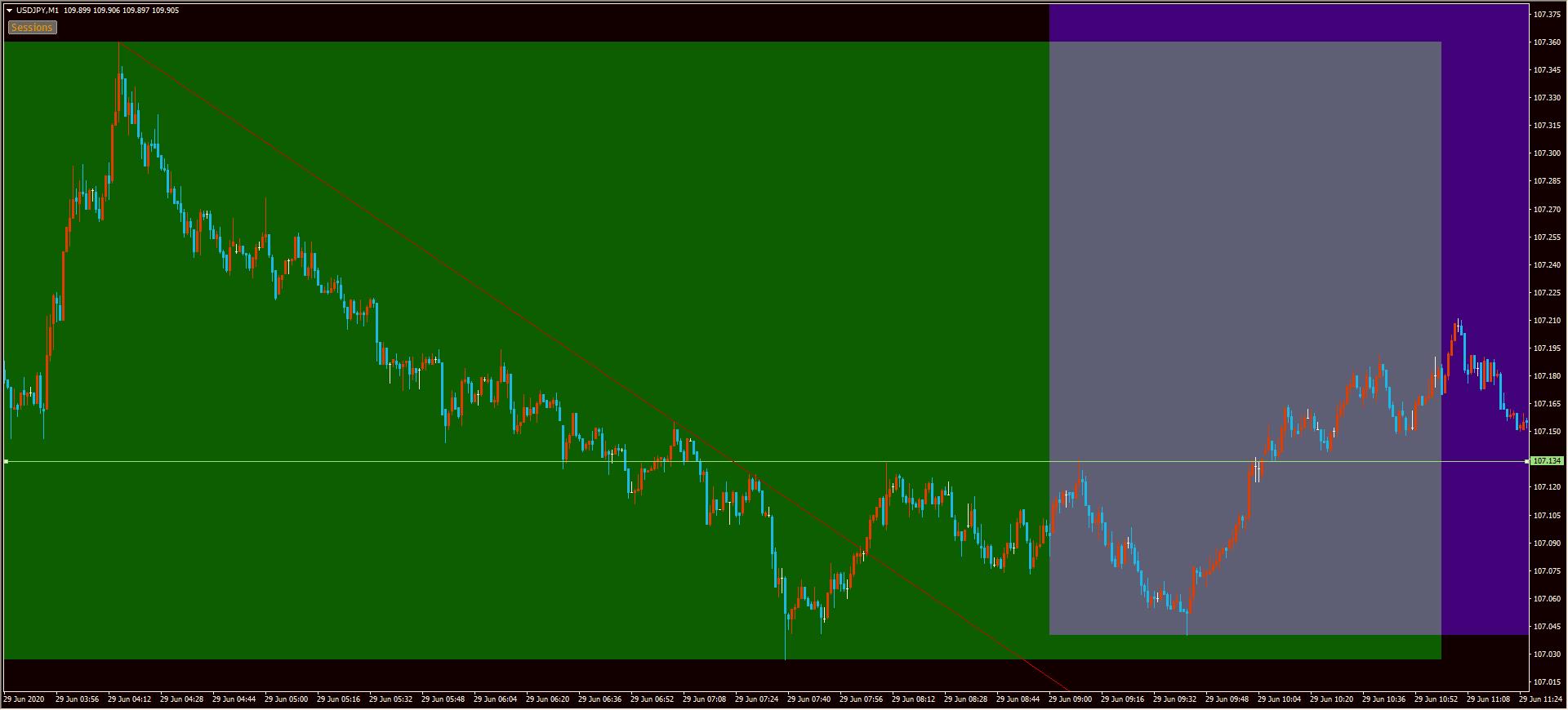Click the 107.360 price axis label
The image size is (1568, 710).
[x=1546, y=42]
